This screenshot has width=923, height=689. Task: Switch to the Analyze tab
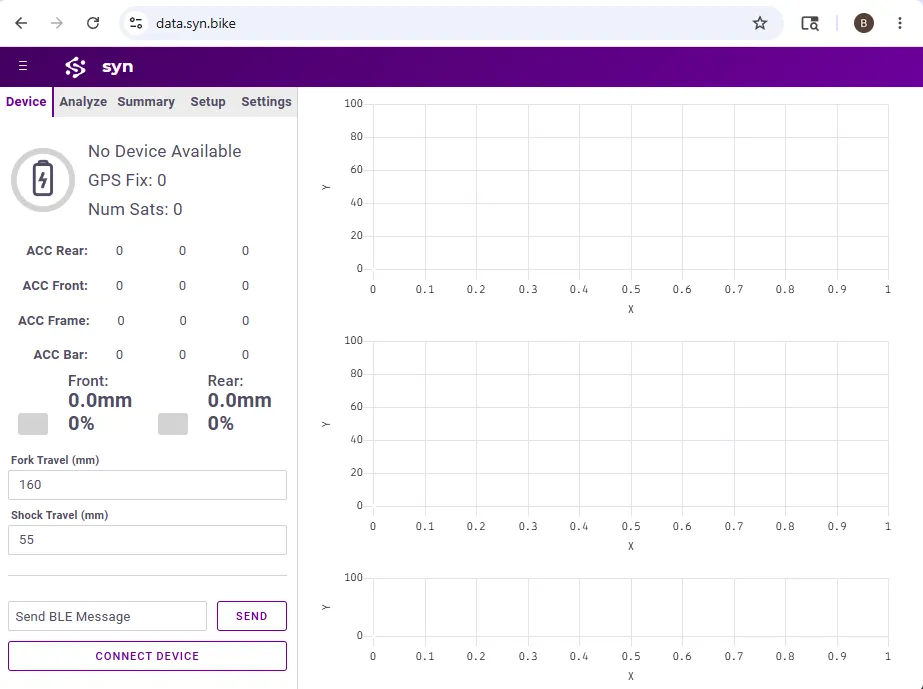tap(83, 101)
